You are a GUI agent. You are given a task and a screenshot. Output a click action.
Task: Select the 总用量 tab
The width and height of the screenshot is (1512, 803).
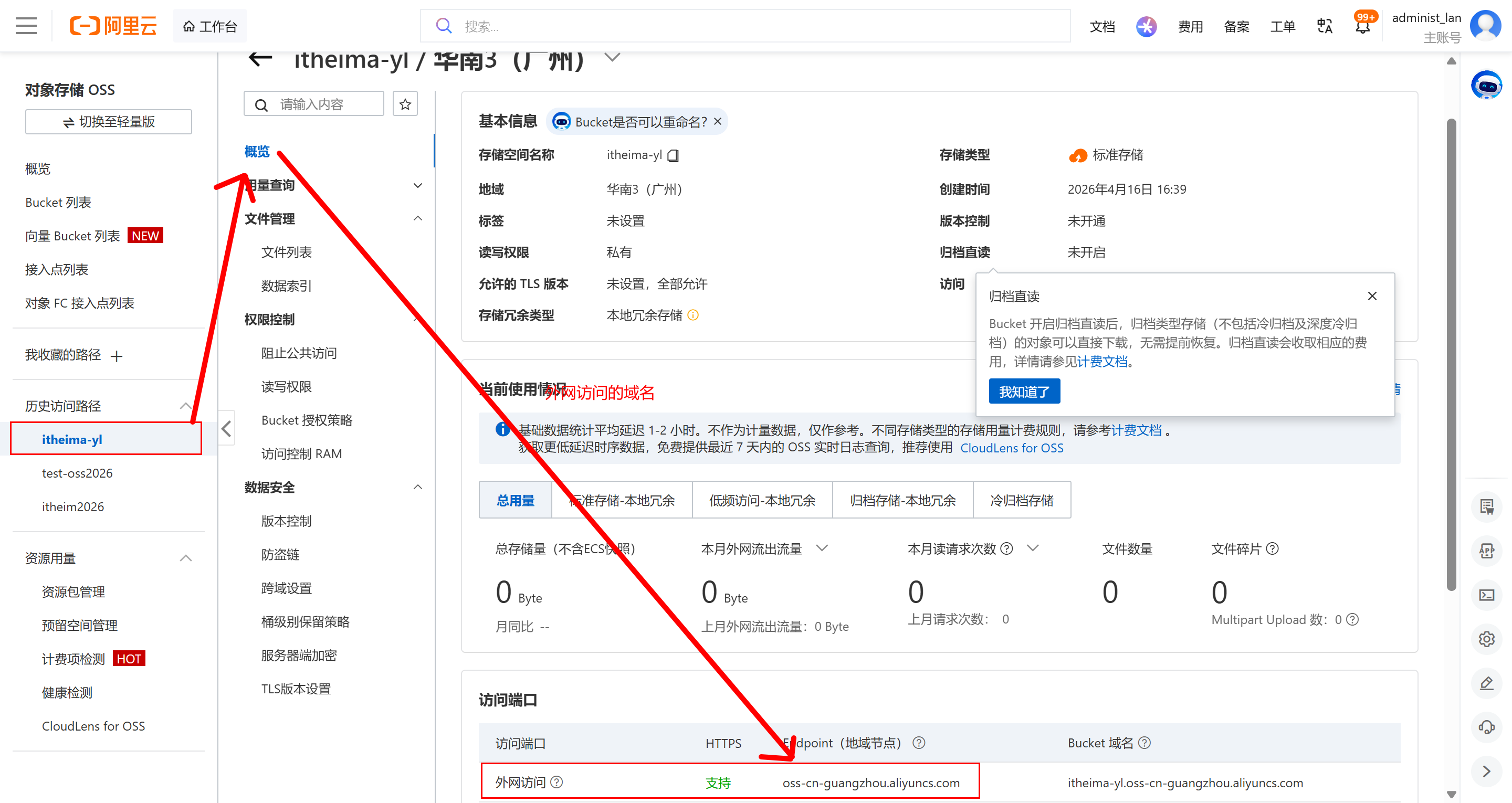point(516,500)
